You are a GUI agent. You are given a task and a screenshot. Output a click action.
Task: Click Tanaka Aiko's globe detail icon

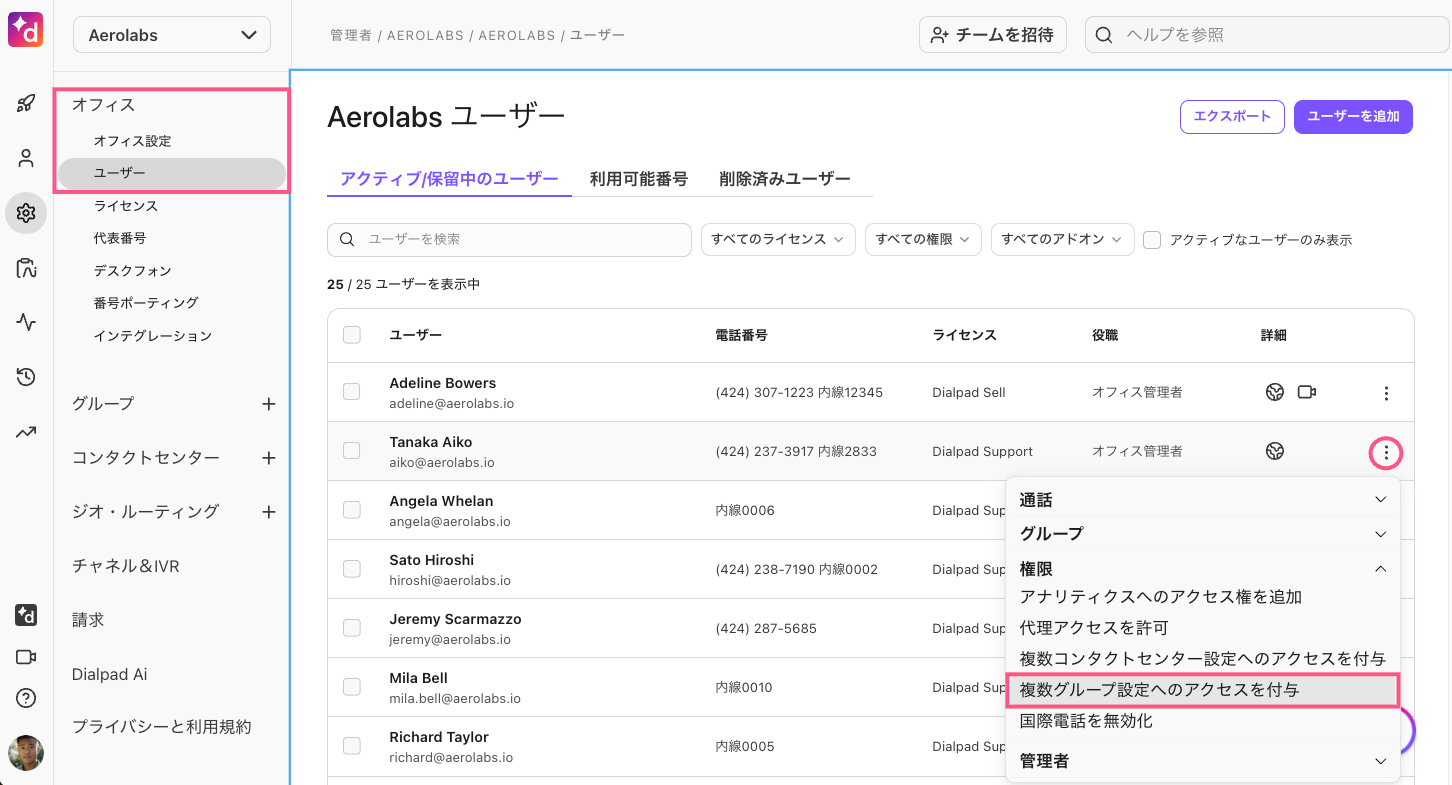pyautogui.click(x=1274, y=451)
